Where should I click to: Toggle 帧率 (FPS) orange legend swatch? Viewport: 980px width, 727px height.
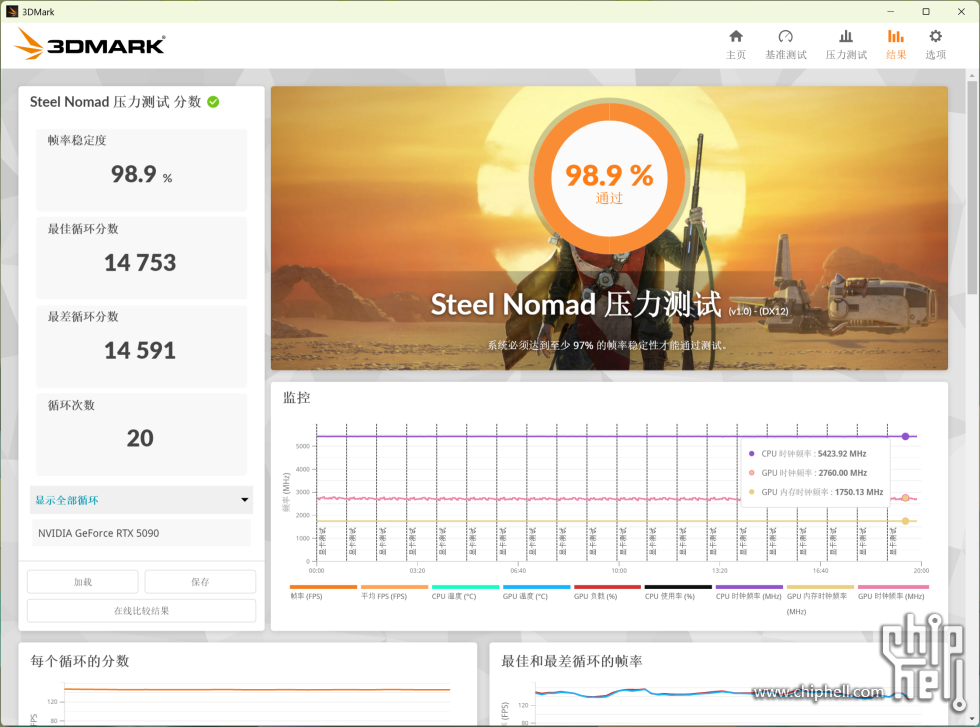323,587
